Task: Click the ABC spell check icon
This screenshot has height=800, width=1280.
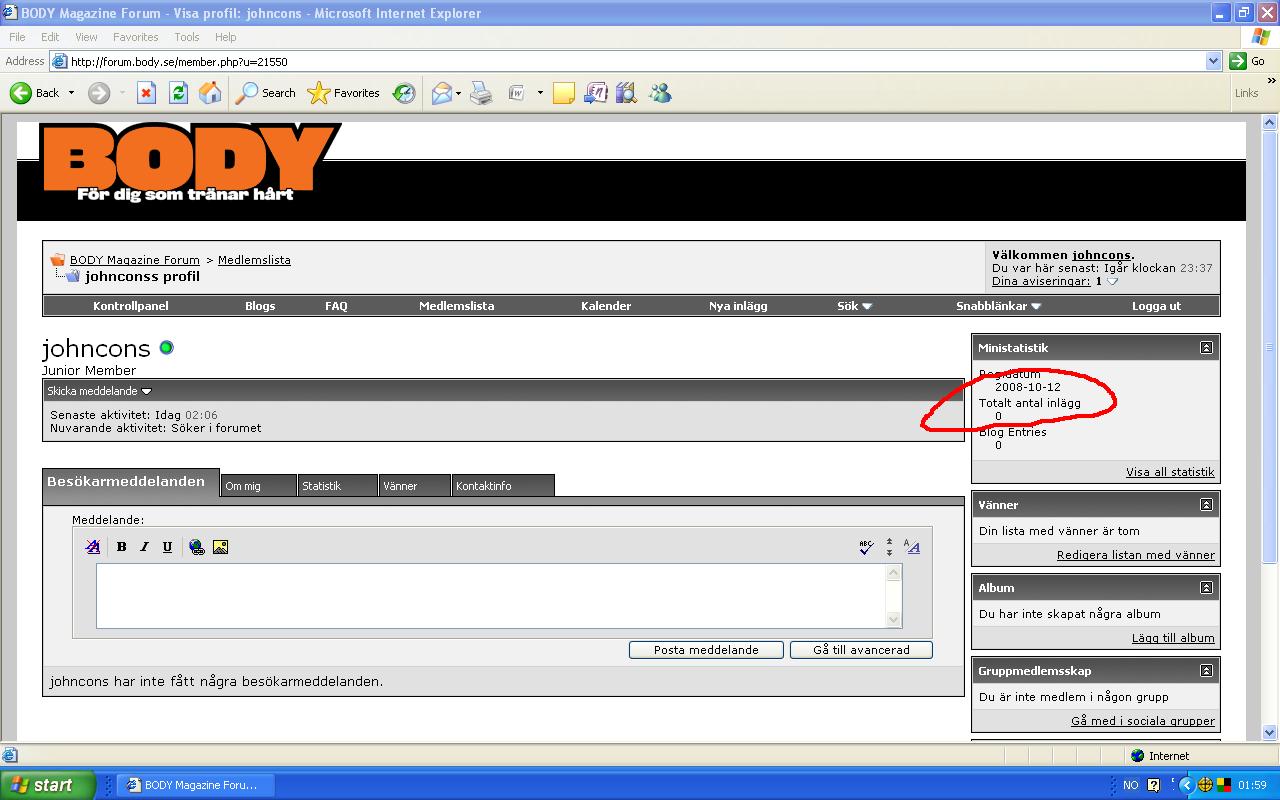Action: tap(866, 547)
